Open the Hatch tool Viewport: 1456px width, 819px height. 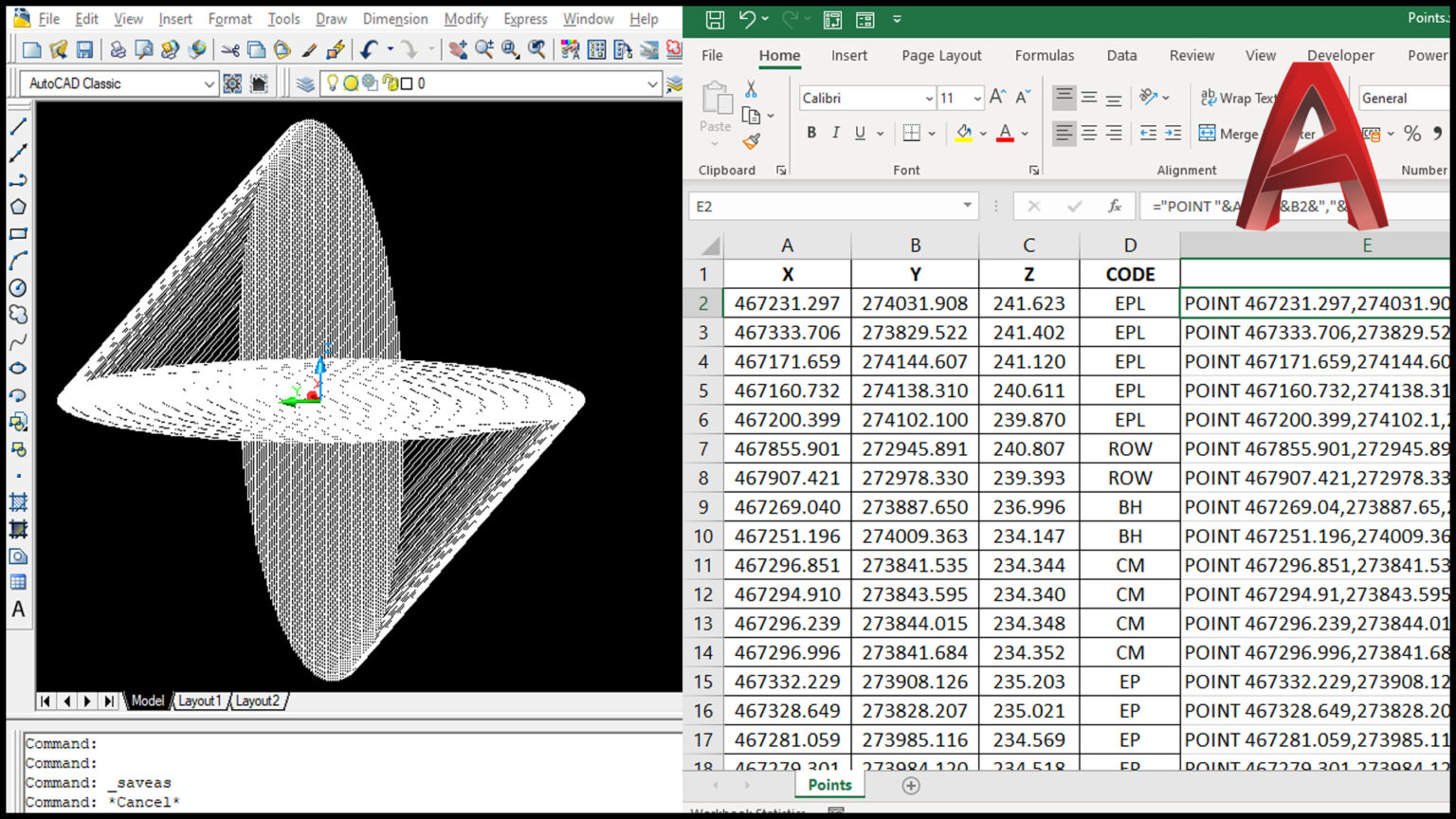(17, 500)
